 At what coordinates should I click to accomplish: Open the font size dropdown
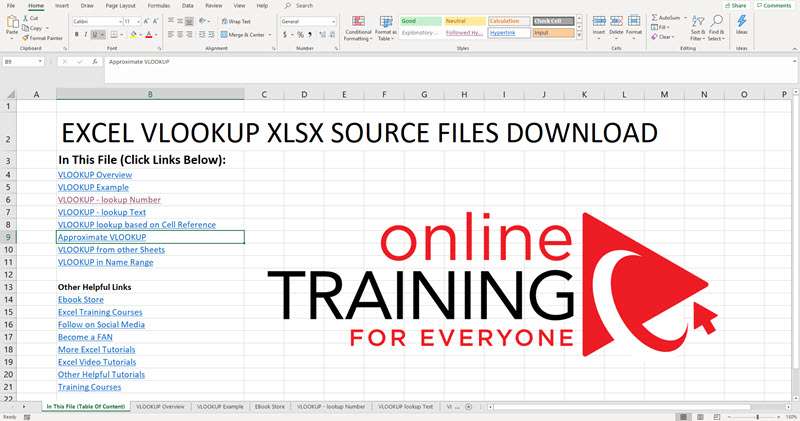pyautogui.click(x=138, y=21)
